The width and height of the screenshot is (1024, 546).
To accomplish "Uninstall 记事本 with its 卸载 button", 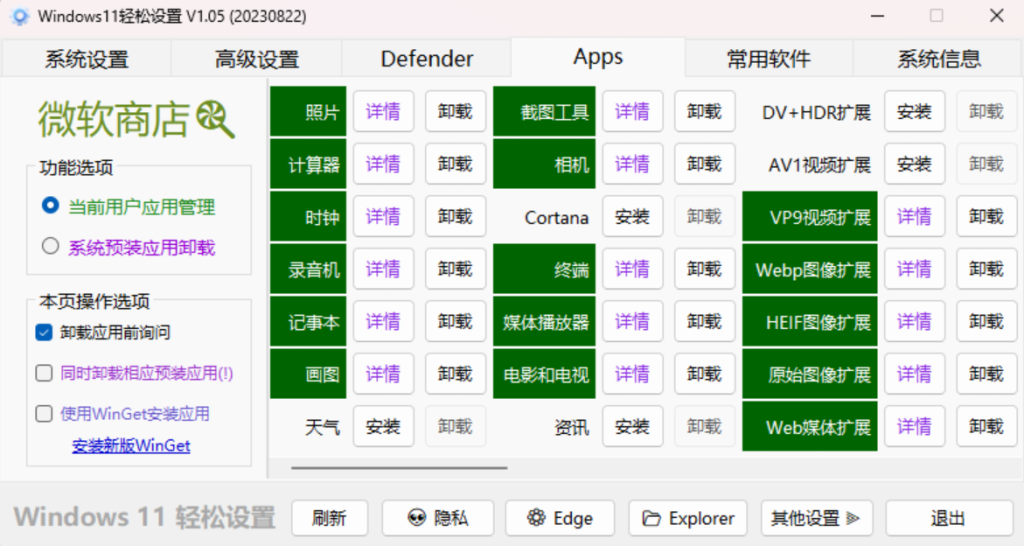I will [x=455, y=321].
